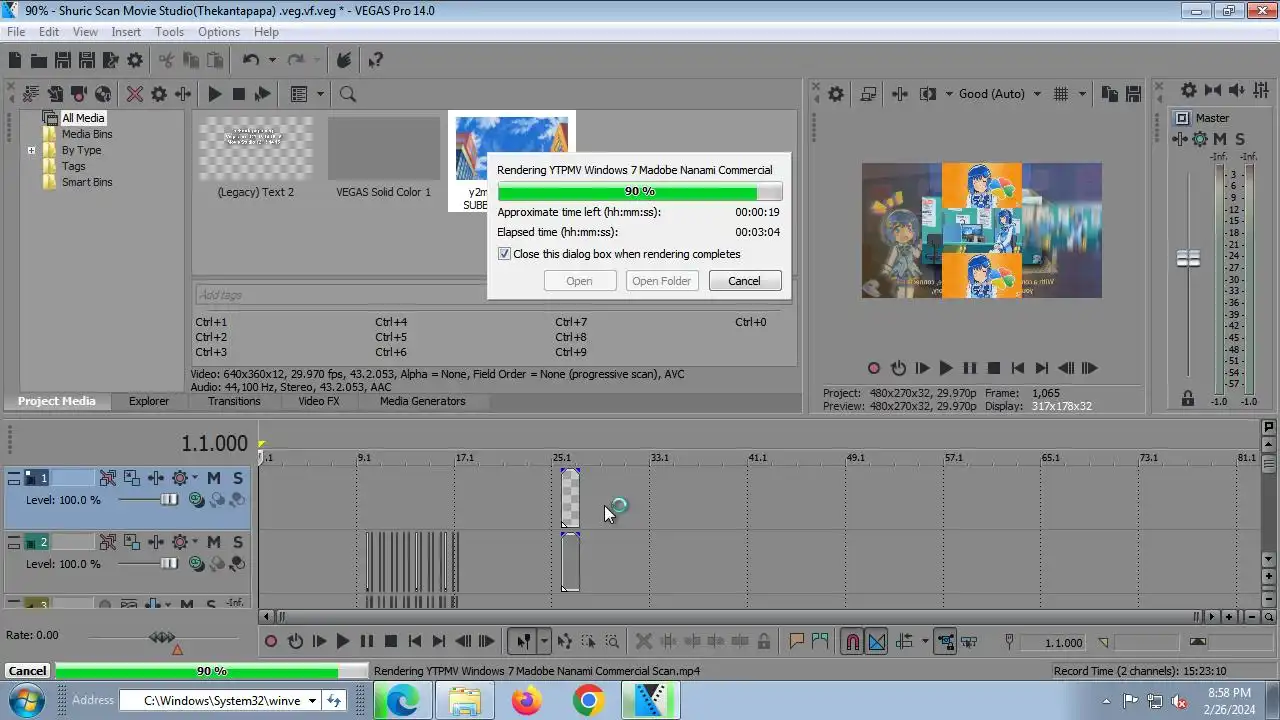The height and width of the screenshot is (720, 1280).
Task: Click preview Play button
Action: coord(946,368)
